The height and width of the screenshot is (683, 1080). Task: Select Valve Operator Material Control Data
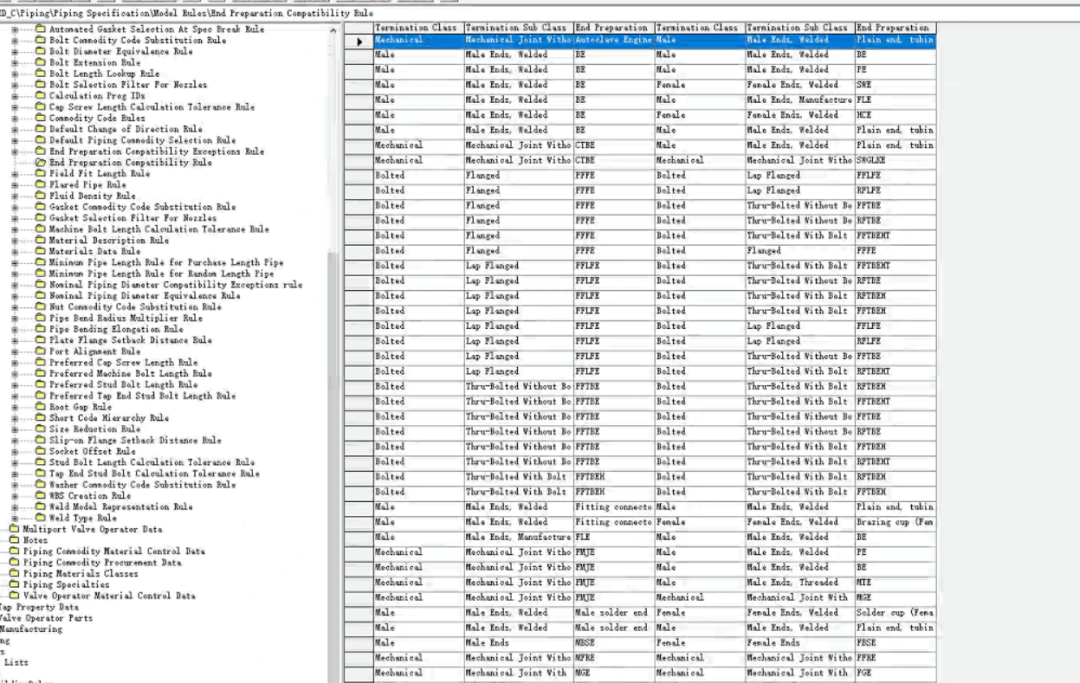click(x=109, y=596)
